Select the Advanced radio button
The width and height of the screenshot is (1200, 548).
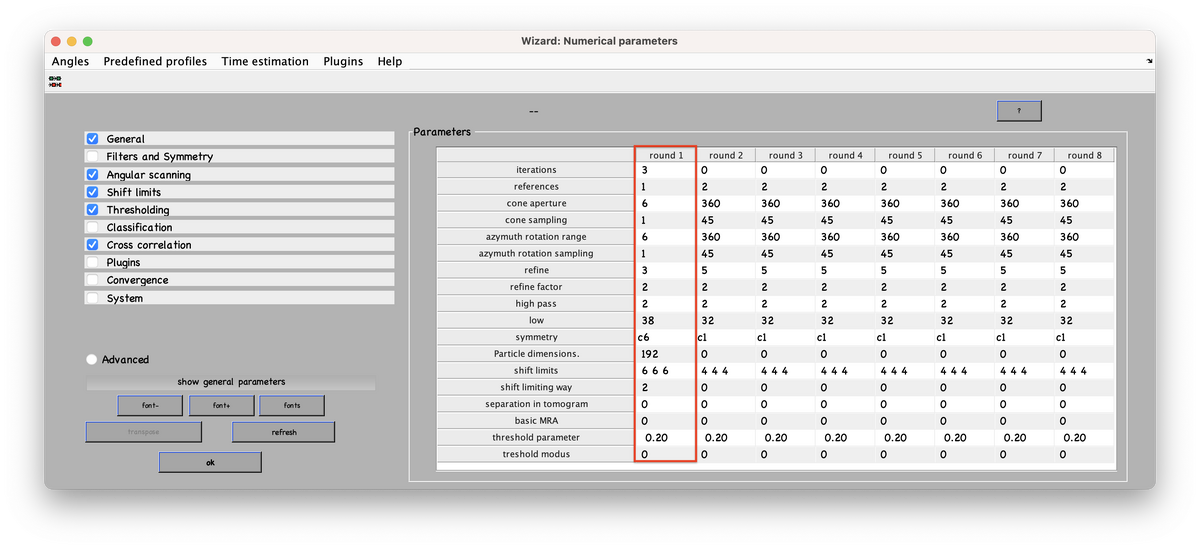(93, 360)
